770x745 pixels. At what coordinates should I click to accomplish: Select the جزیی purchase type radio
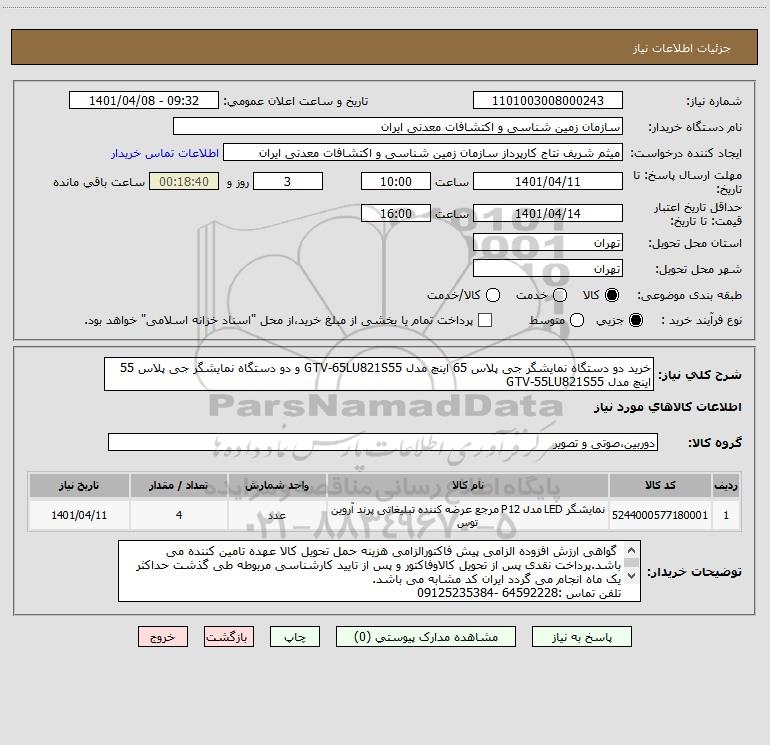tap(635, 320)
